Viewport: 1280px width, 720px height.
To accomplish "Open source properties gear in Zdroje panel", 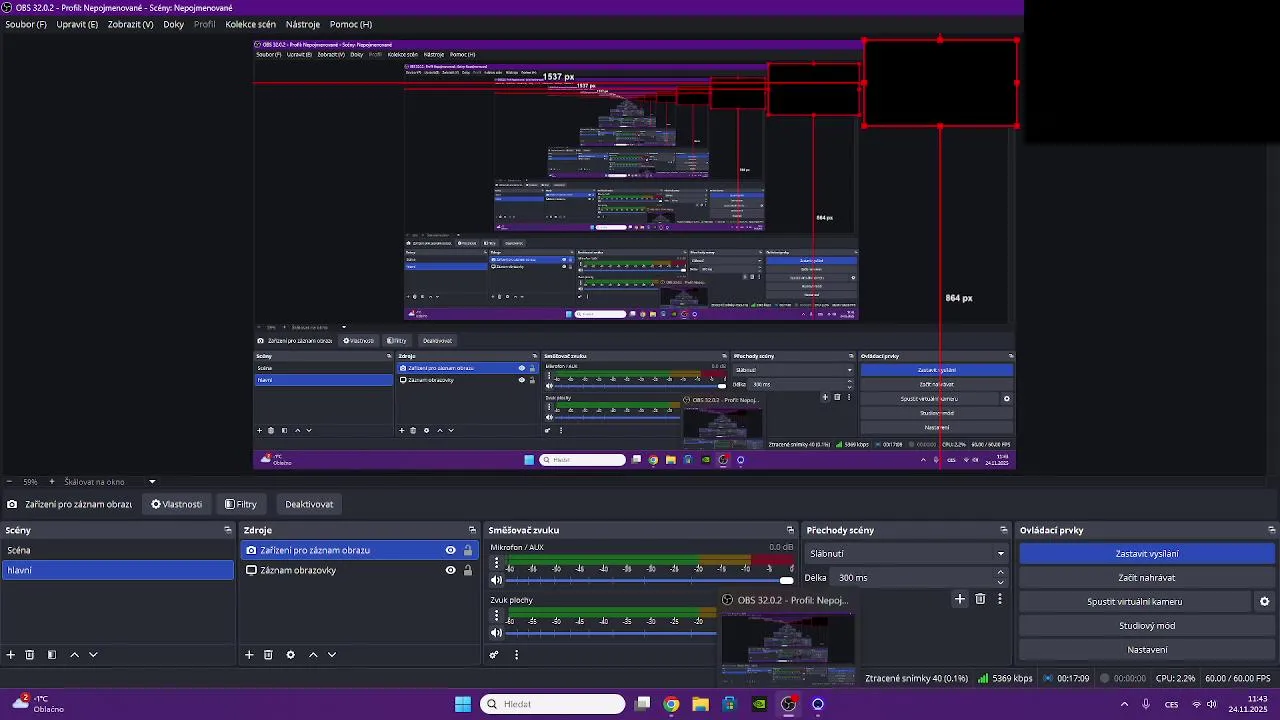I will (x=290, y=655).
